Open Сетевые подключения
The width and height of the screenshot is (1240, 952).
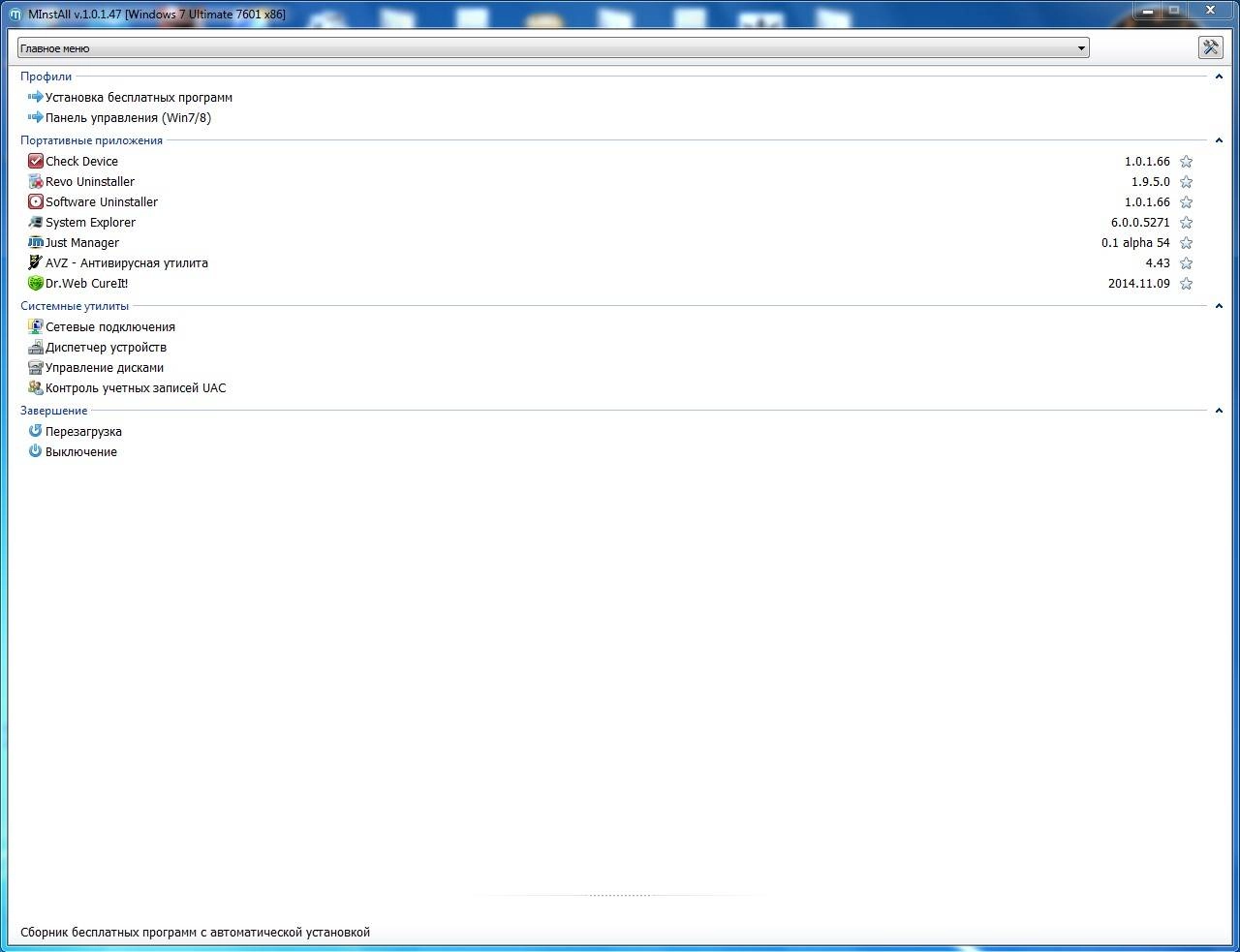tap(110, 326)
